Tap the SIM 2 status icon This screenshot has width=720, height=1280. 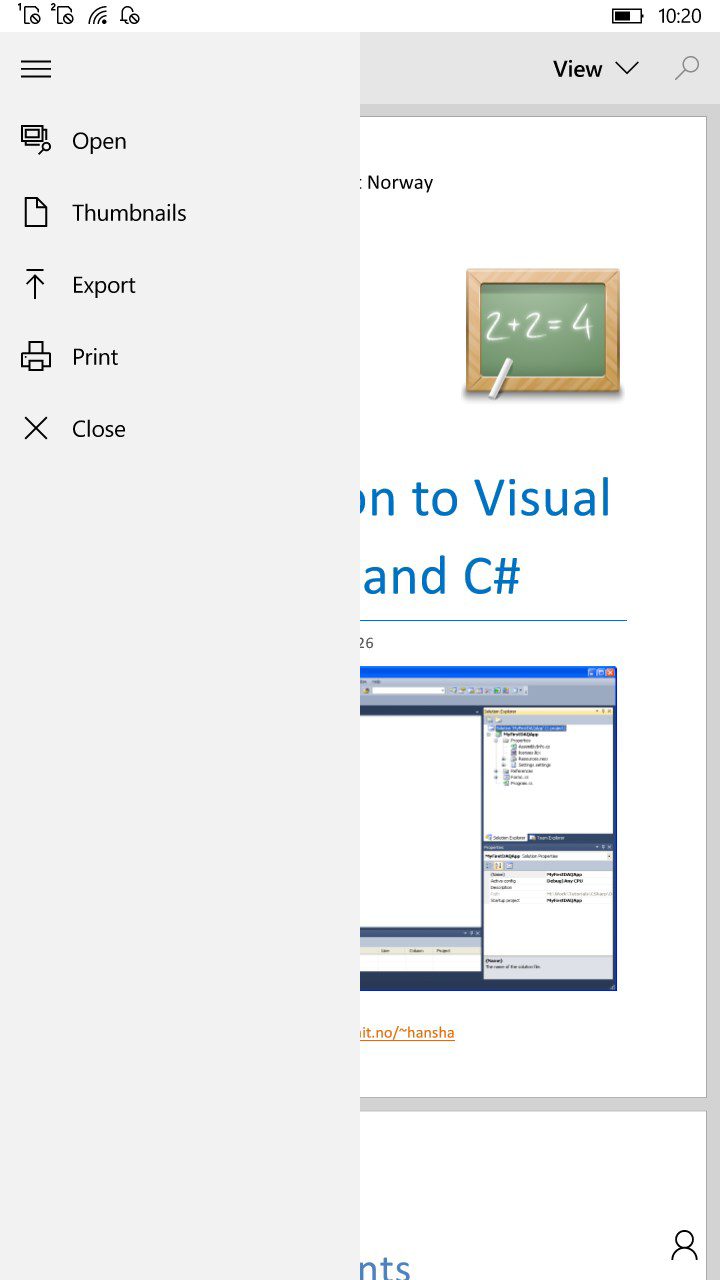[x=62, y=14]
